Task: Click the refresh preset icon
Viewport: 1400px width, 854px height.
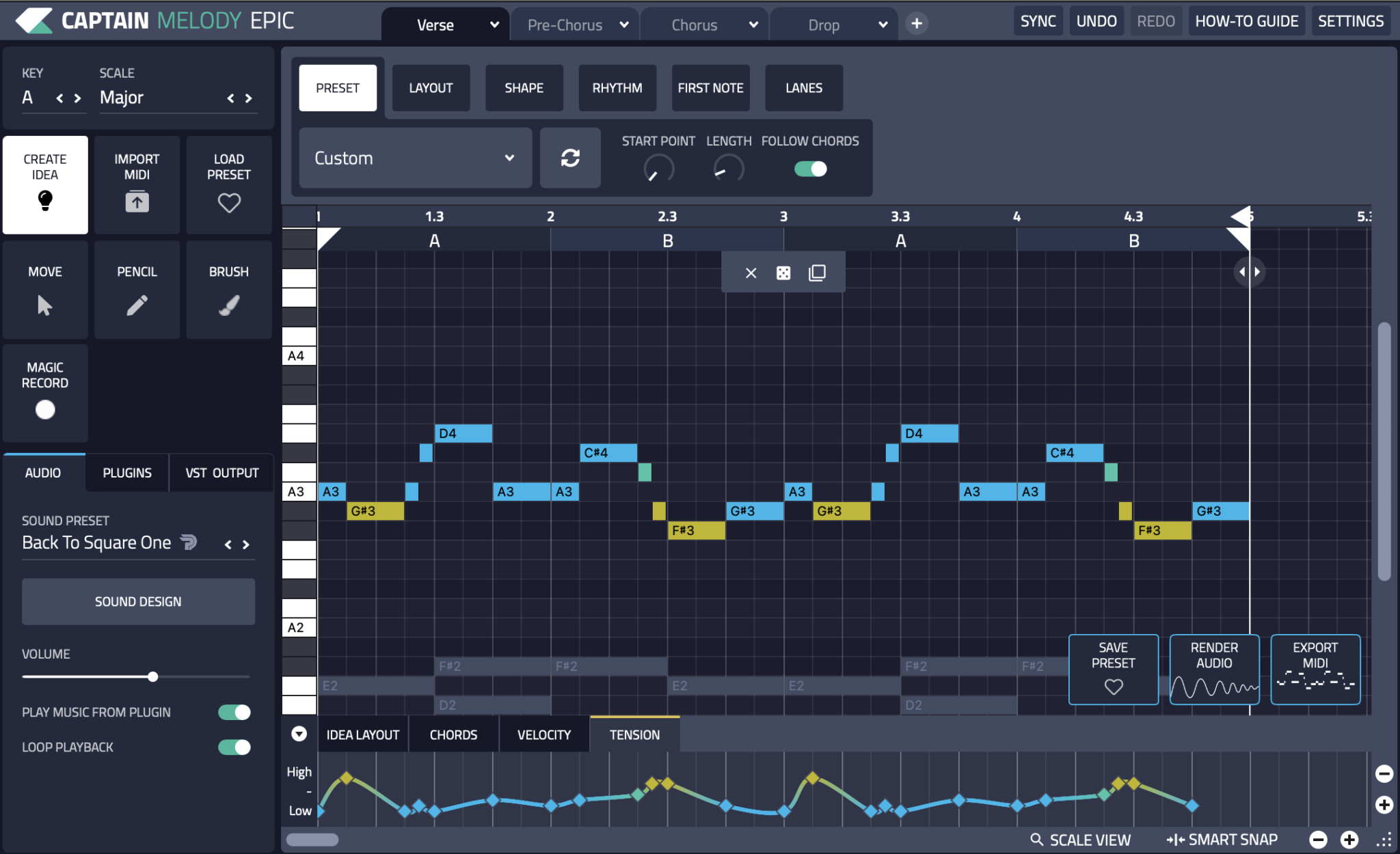Action: point(569,158)
